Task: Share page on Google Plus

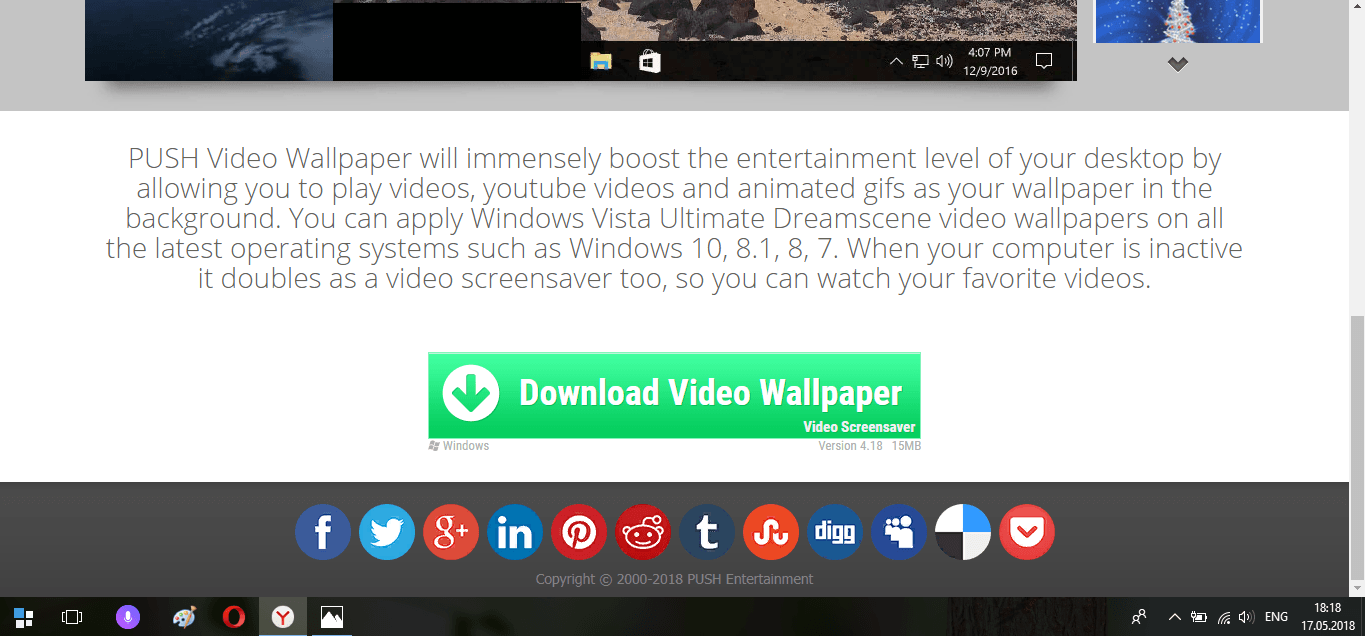Action: [x=451, y=532]
